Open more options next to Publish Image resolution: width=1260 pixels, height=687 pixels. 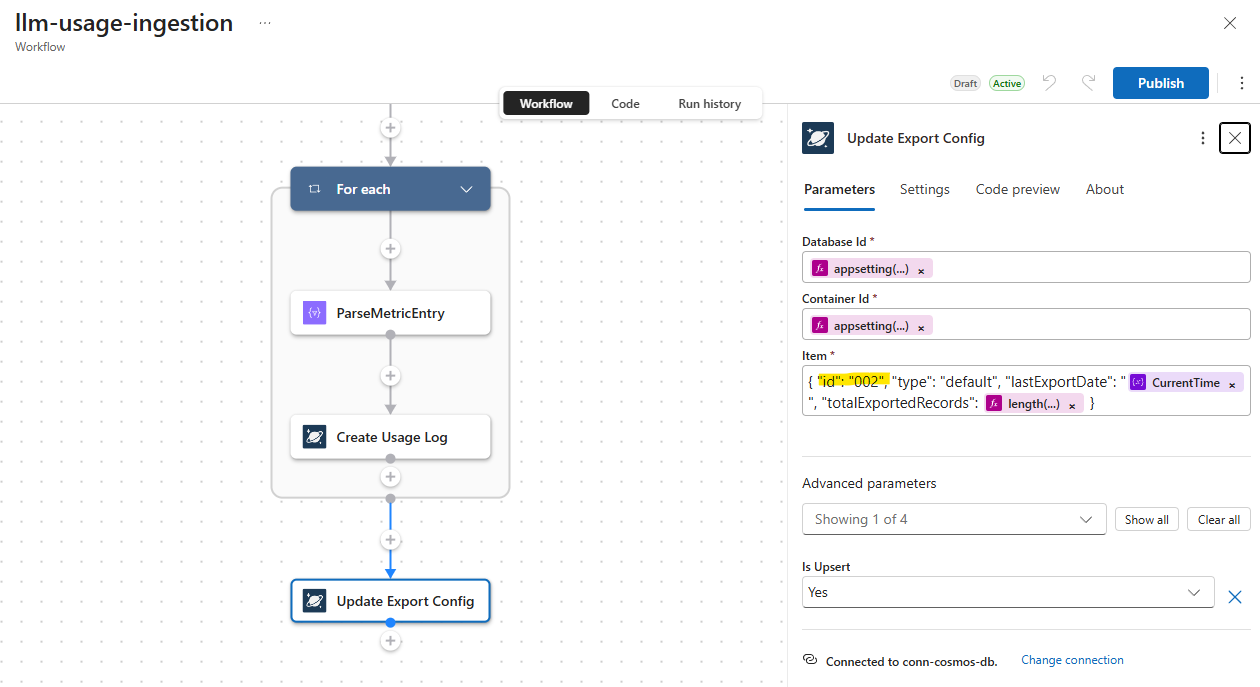point(1243,83)
